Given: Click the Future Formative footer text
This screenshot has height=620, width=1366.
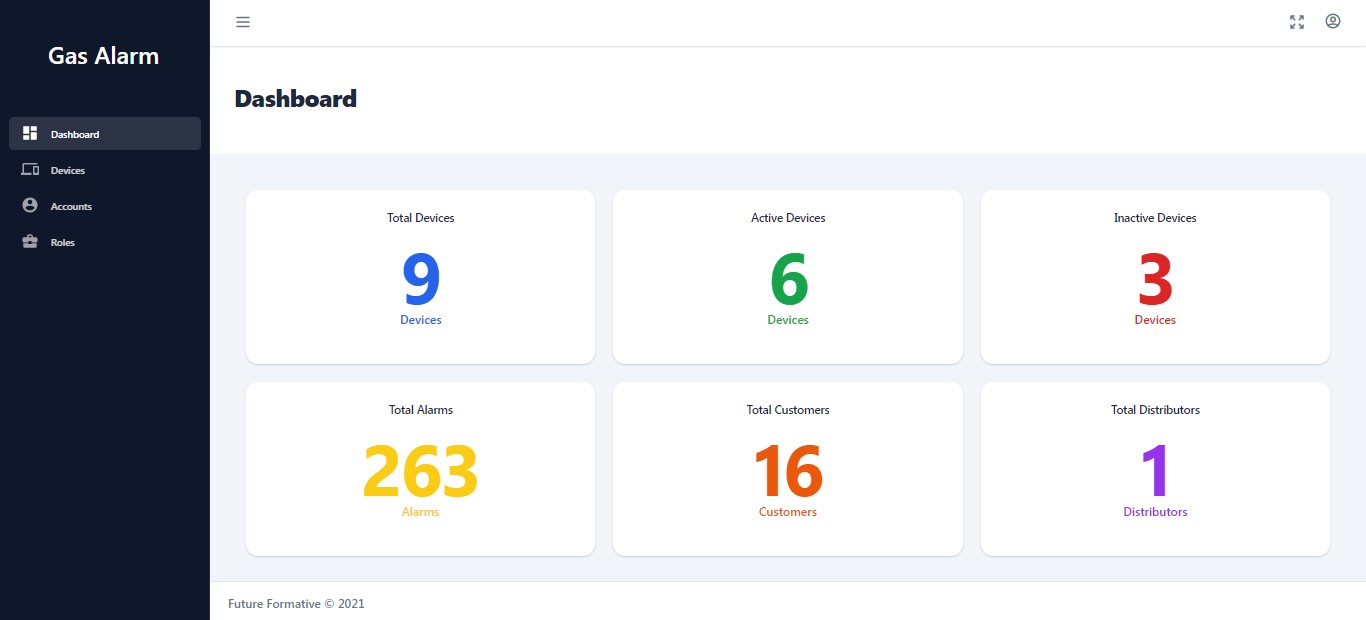Looking at the screenshot, I should [296, 604].
